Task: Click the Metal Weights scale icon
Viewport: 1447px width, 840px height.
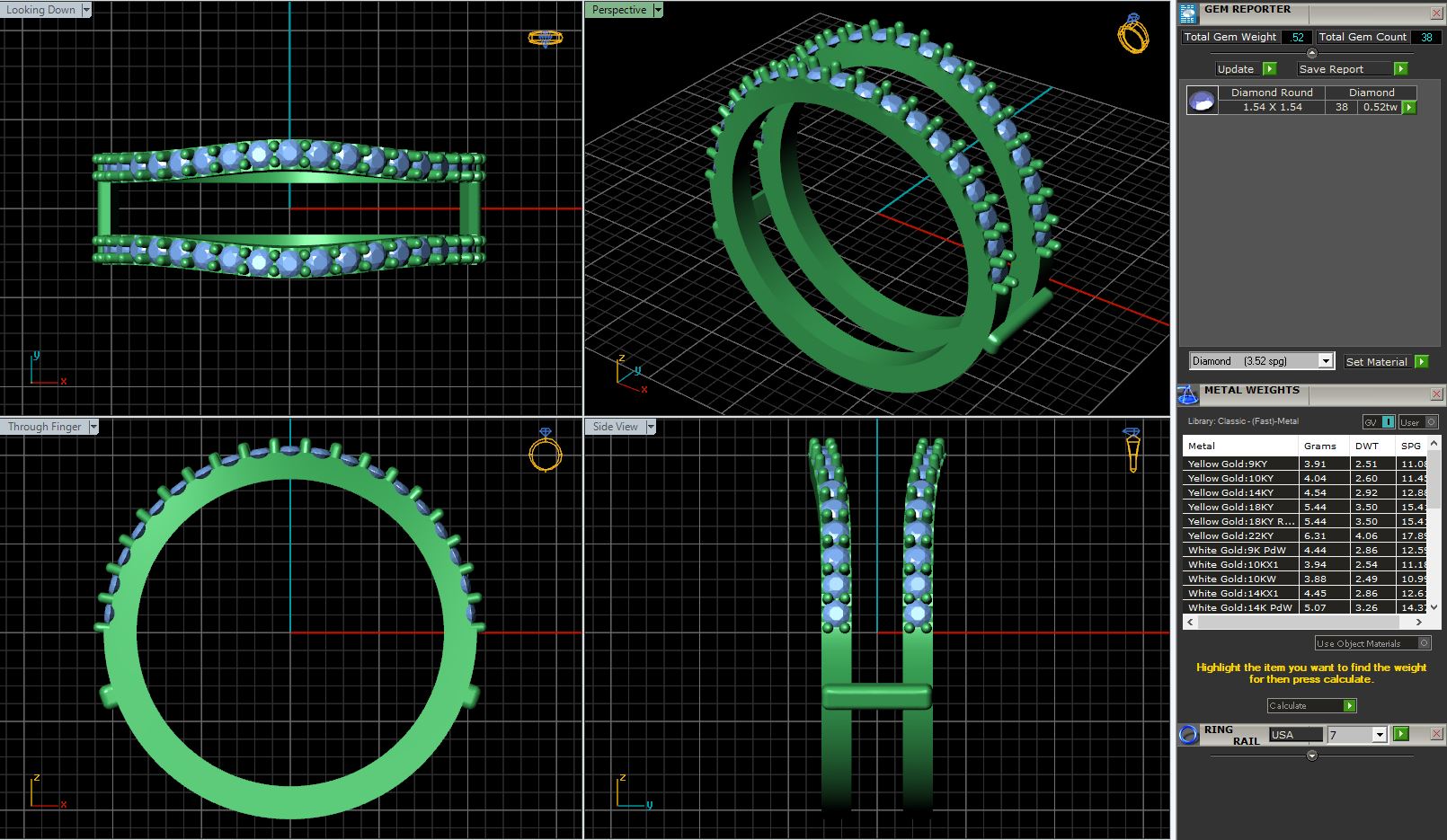Action: (1188, 394)
